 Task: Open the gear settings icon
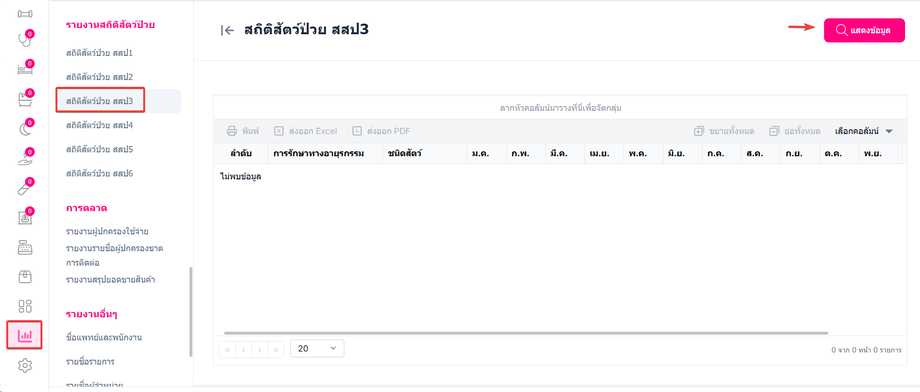coord(25,366)
